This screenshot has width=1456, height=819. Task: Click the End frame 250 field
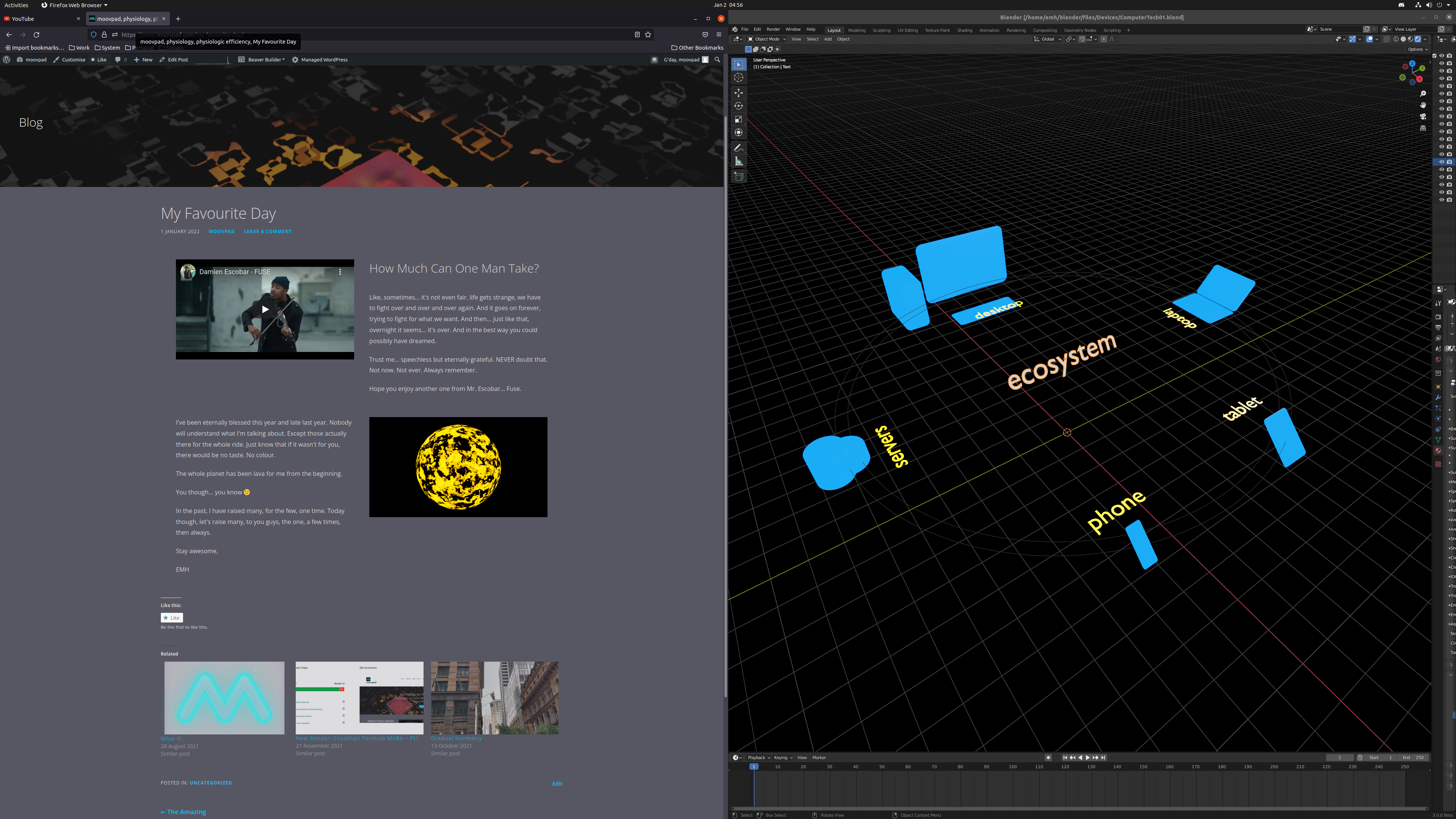(x=1413, y=758)
